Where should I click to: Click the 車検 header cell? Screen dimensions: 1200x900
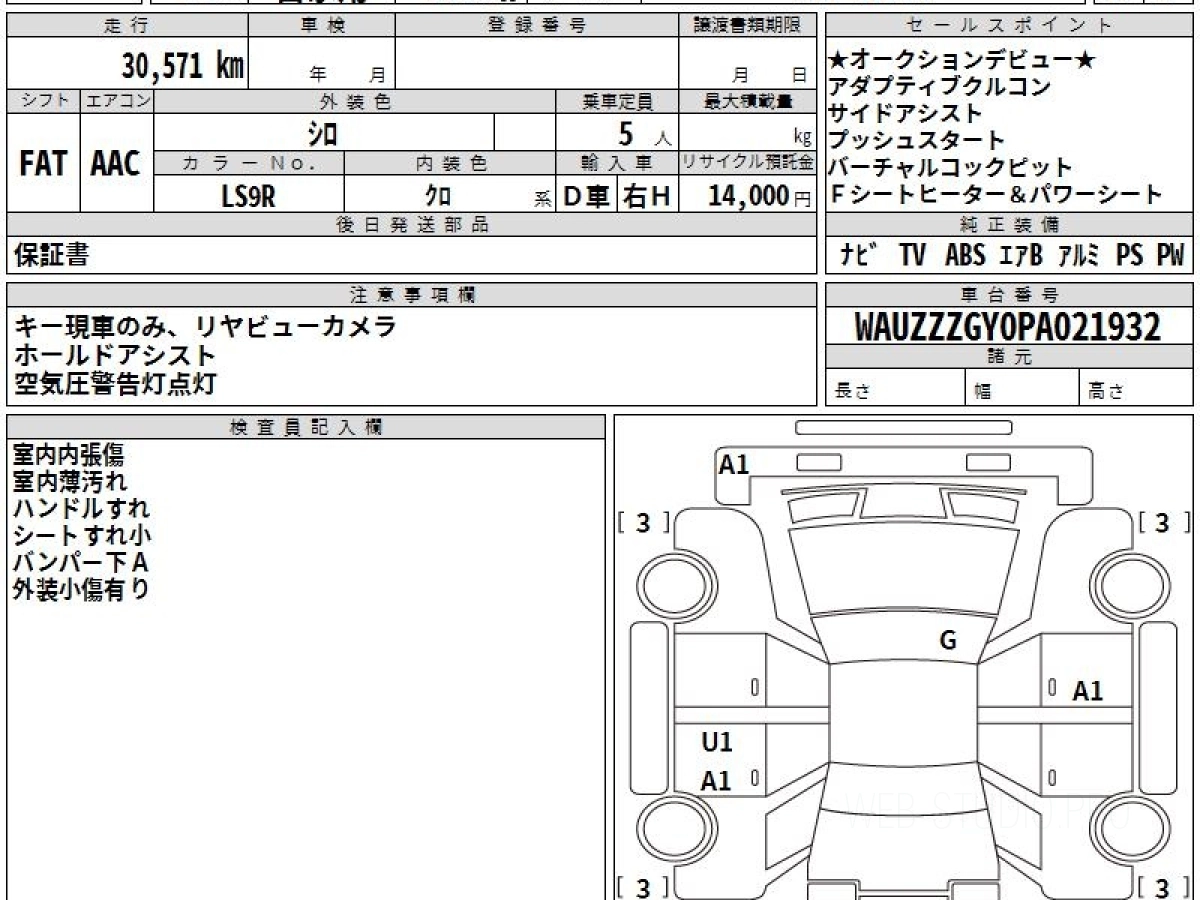(321, 26)
